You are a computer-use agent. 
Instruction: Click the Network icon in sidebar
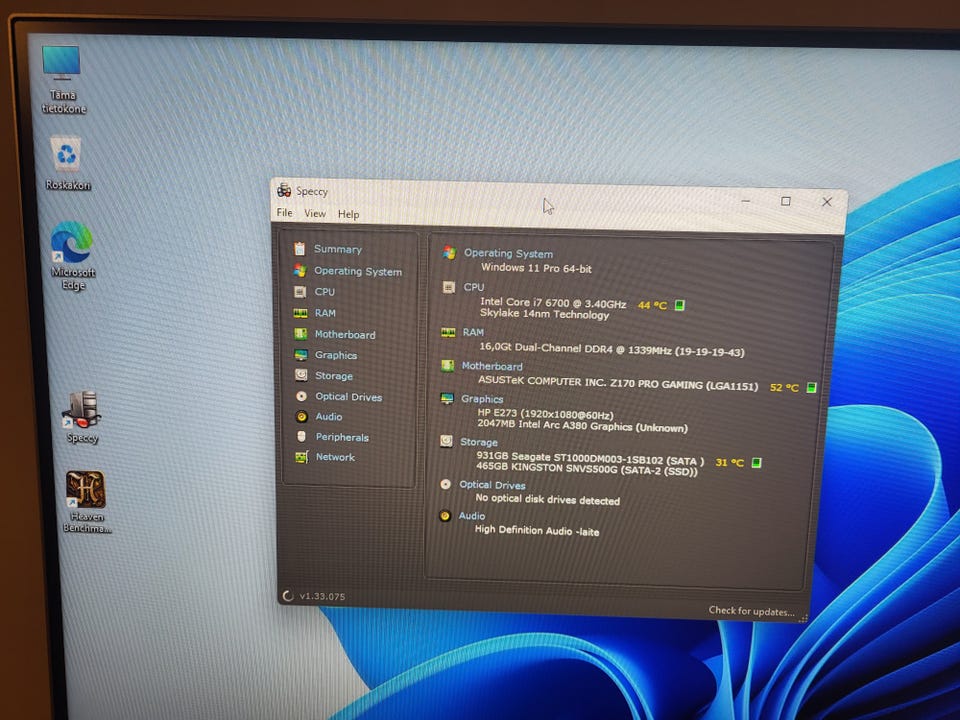[301, 457]
